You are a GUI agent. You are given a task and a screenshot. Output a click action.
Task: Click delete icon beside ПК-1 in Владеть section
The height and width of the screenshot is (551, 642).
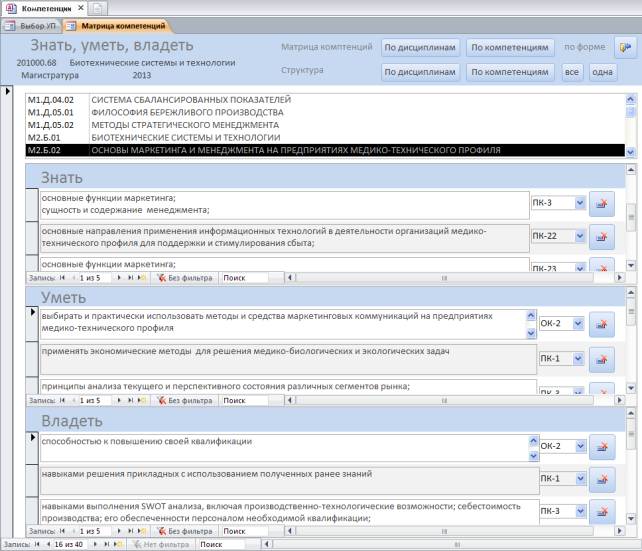click(x=603, y=480)
